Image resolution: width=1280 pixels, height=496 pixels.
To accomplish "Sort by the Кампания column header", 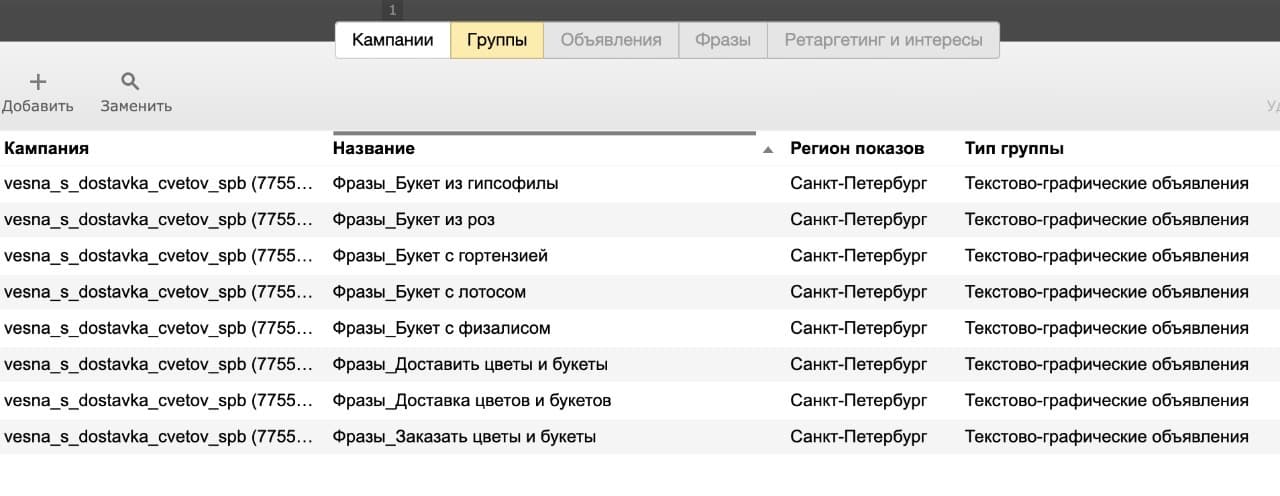I will point(47,148).
